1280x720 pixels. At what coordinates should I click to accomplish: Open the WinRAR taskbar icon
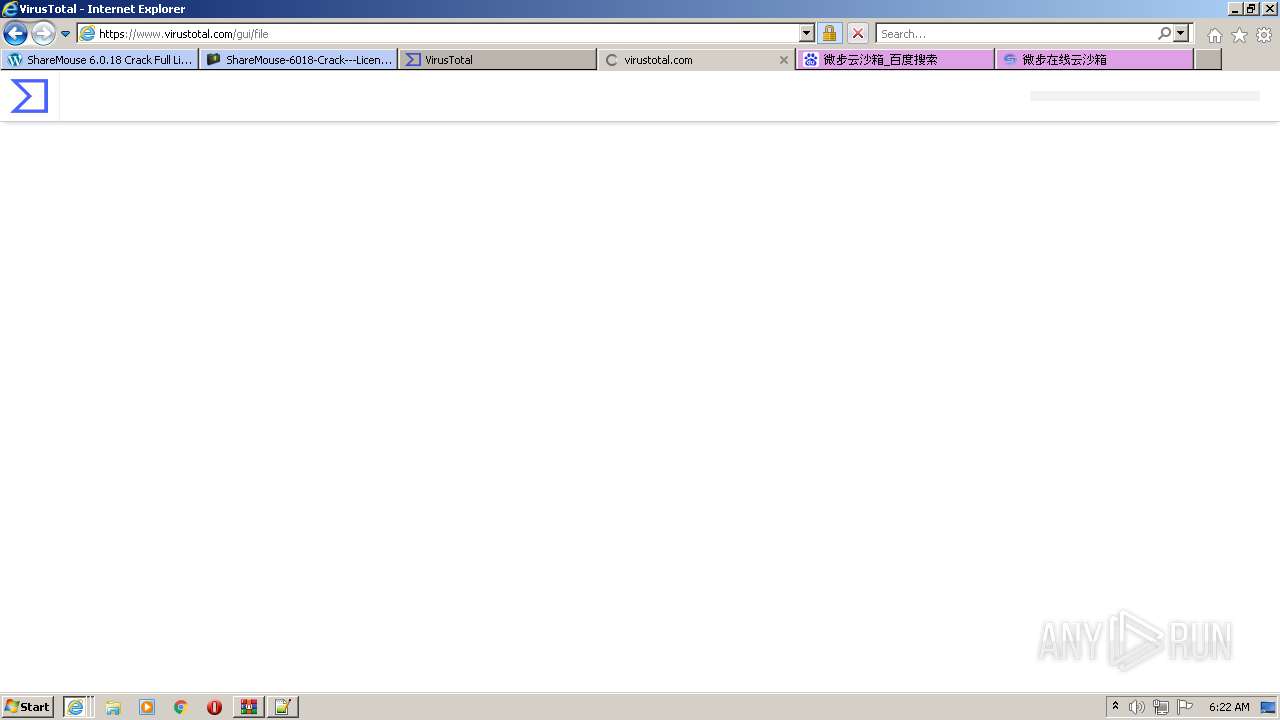[249, 706]
